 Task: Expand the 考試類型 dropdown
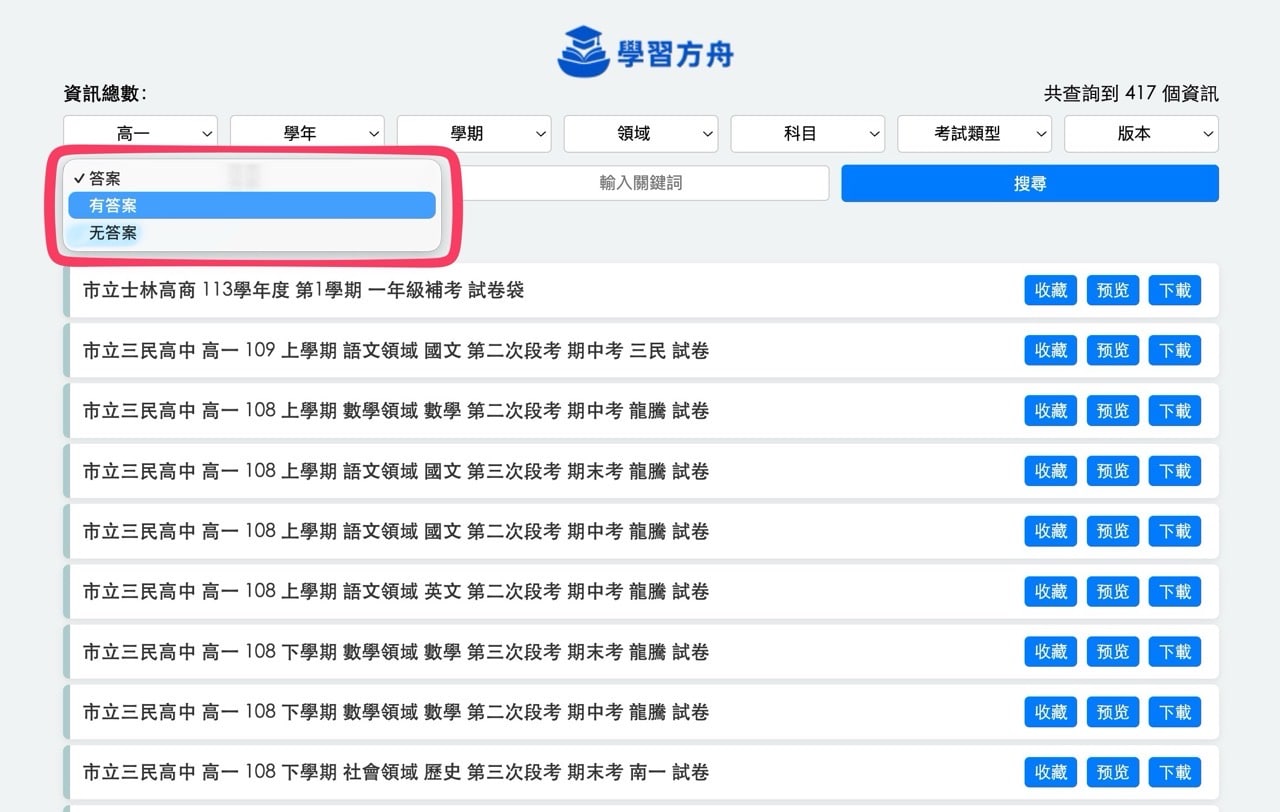coord(974,133)
